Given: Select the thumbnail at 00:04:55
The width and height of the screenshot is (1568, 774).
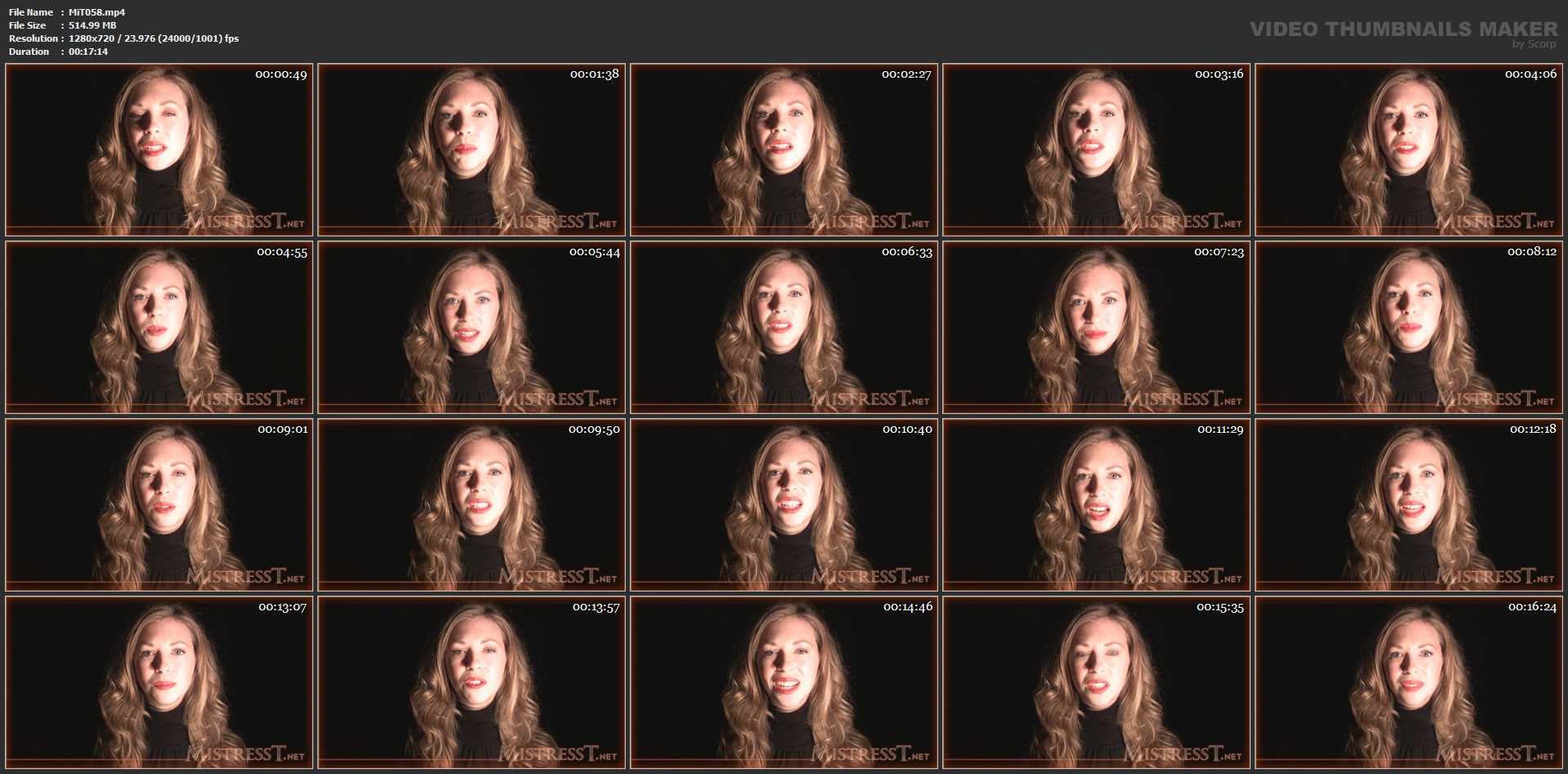Looking at the screenshot, I should point(159,327).
